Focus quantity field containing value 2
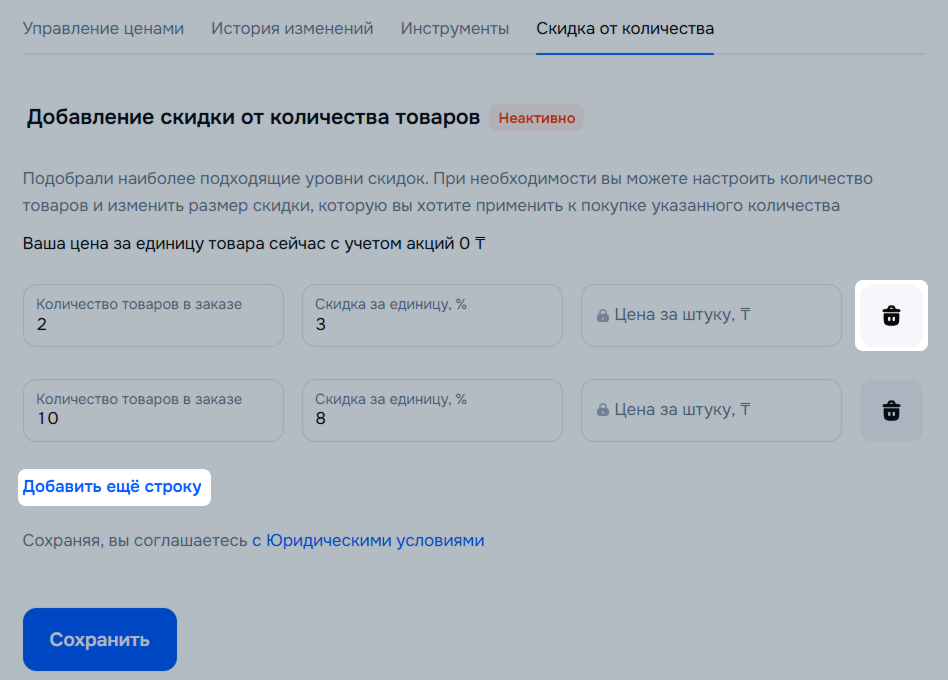Screen dimensions: 948x680 [153, 316]
